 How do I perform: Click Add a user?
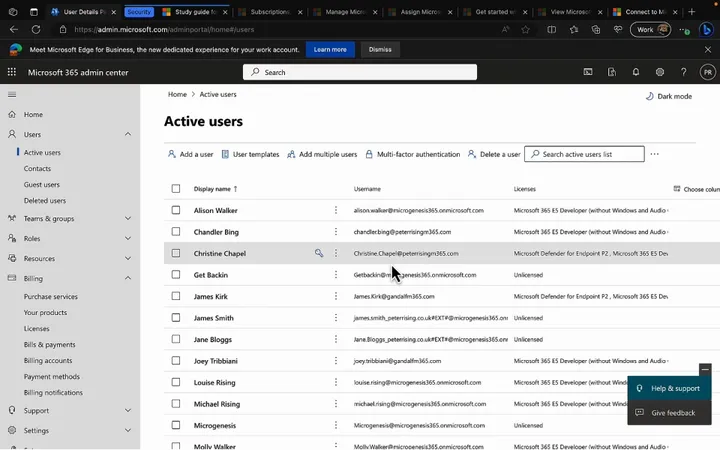[191, 154]
